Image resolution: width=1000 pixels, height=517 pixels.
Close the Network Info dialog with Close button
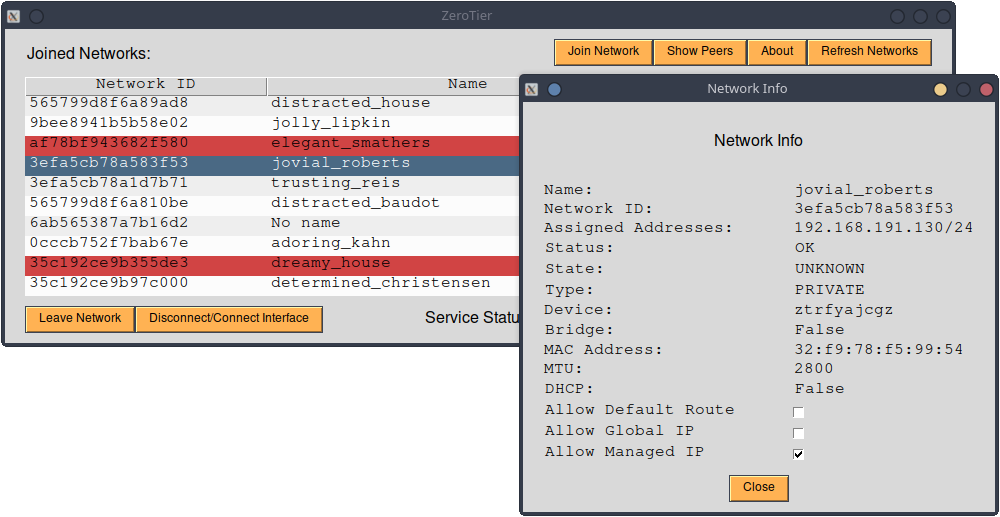[758, 488]
